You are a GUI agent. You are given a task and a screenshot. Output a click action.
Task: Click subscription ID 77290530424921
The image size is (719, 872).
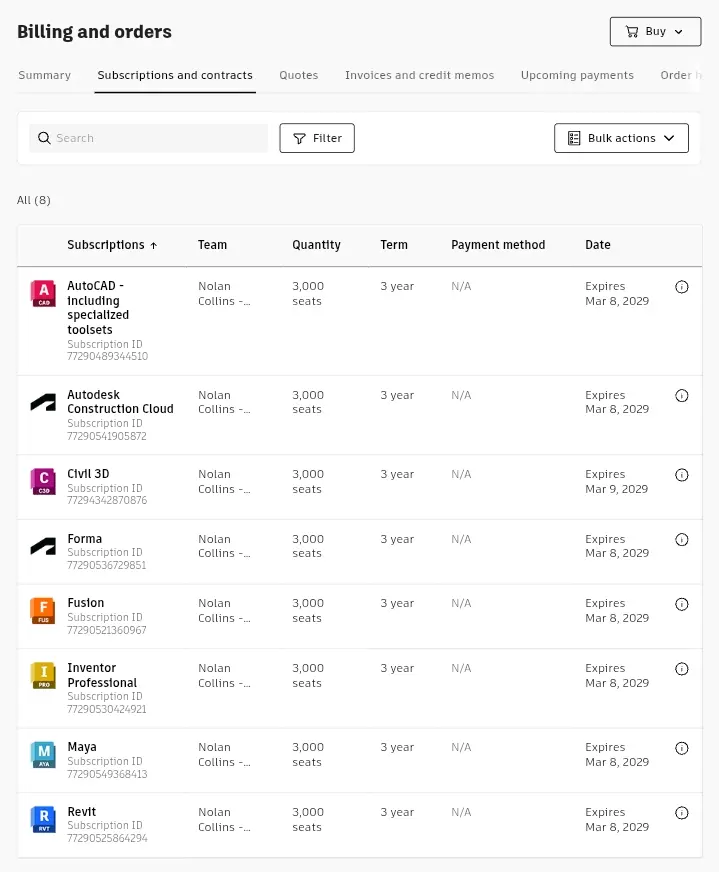(107, 710)
